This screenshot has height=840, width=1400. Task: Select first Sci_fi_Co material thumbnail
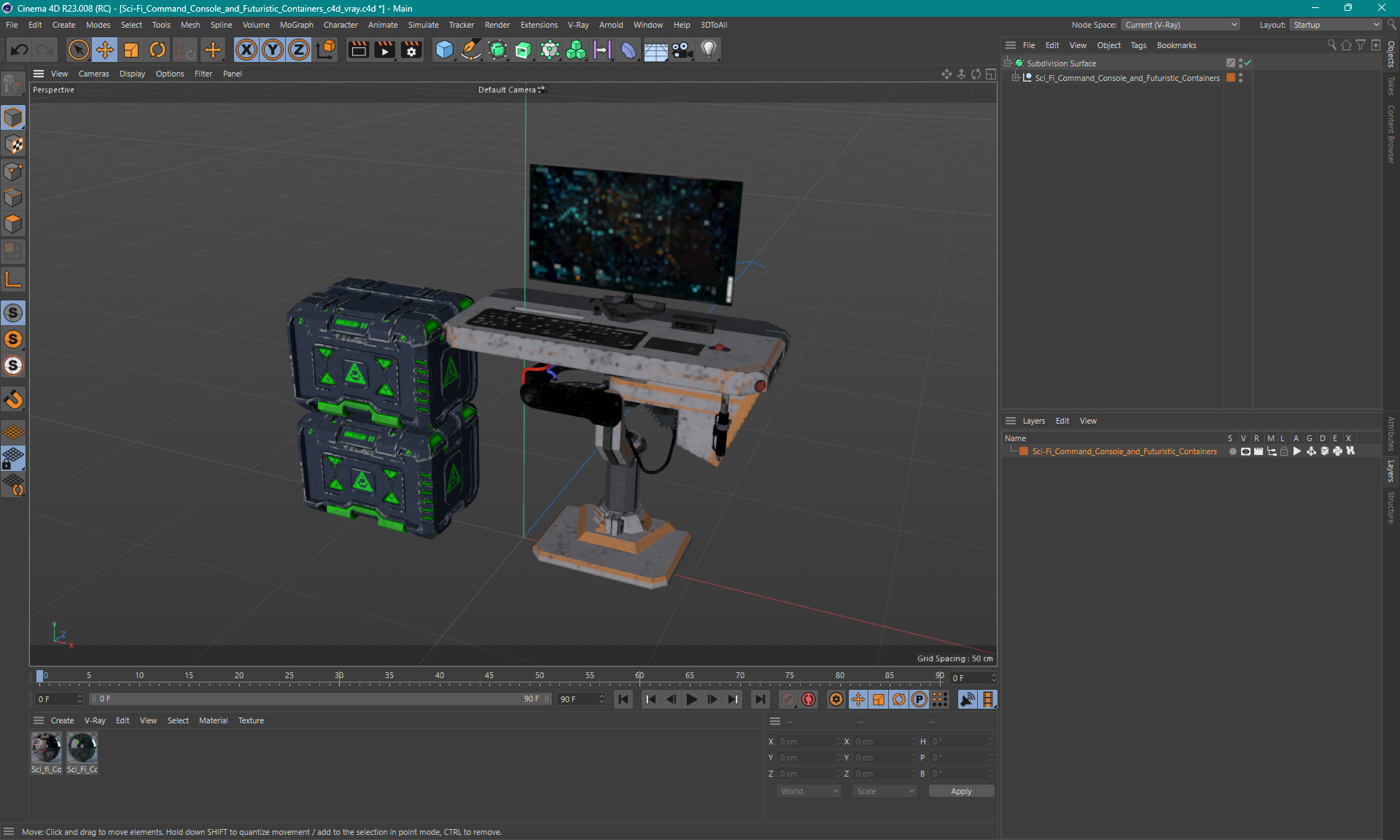point(46,748)
